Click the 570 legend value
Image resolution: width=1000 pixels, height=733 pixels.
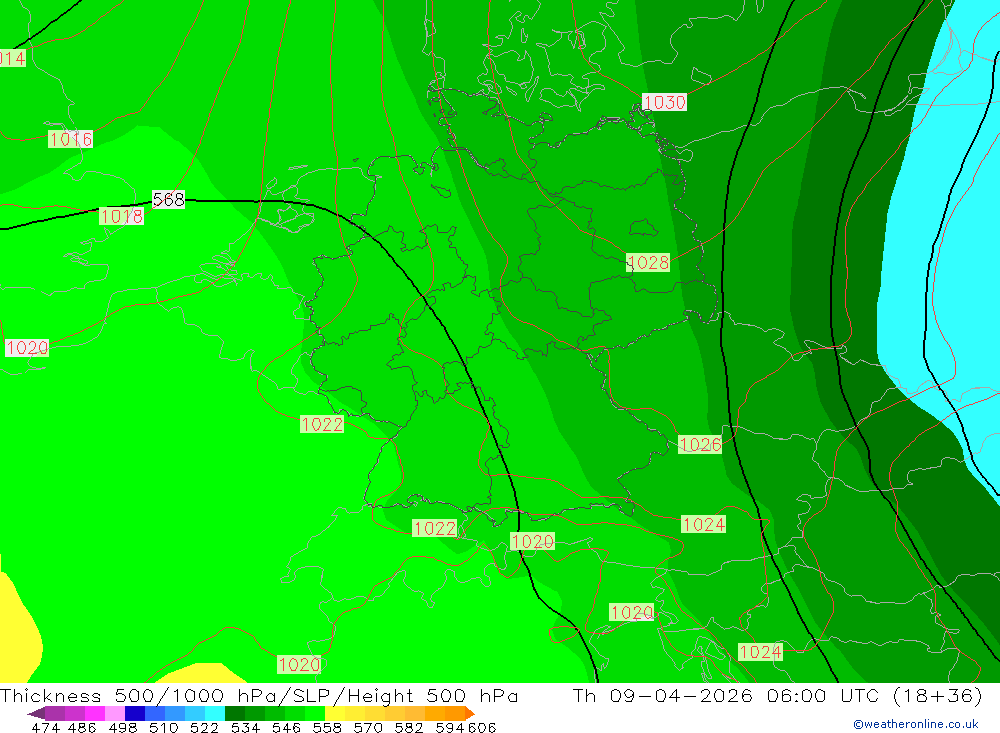[367, 728]
